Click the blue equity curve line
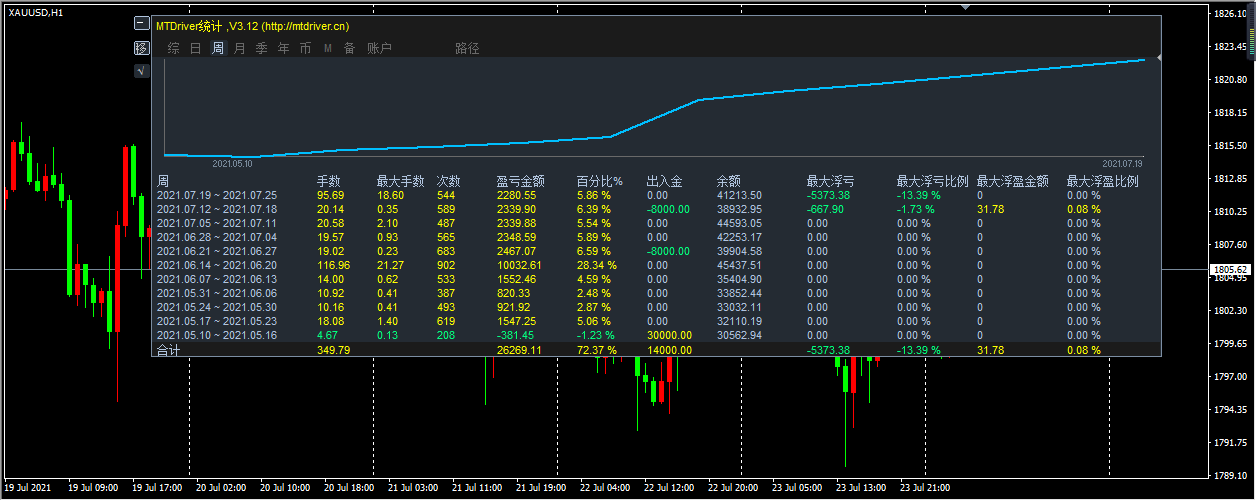This screenshot has height=501, width=1256. pyautogui.click(x=655, y=117)
